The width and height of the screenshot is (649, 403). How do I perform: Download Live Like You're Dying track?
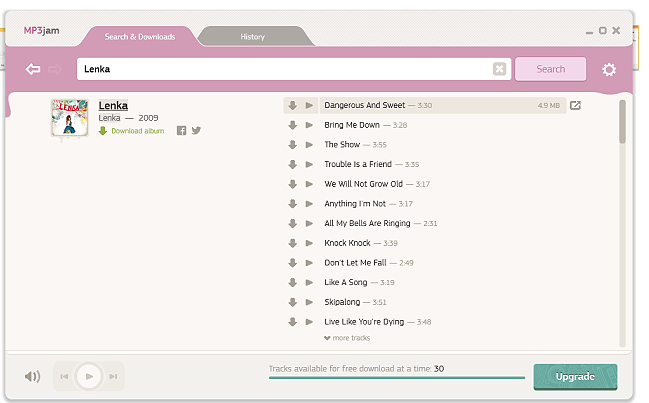click(293, 322)
